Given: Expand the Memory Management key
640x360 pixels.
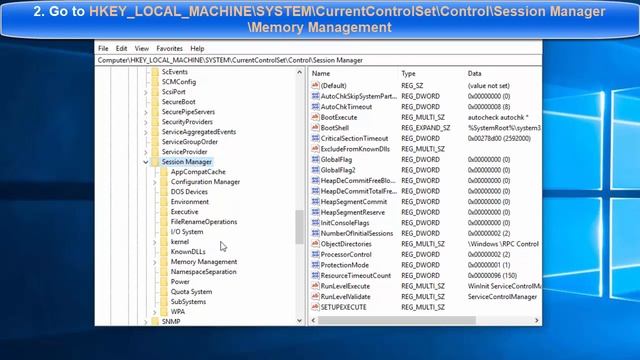Looking at the screenshot, I should click(155, 262).
